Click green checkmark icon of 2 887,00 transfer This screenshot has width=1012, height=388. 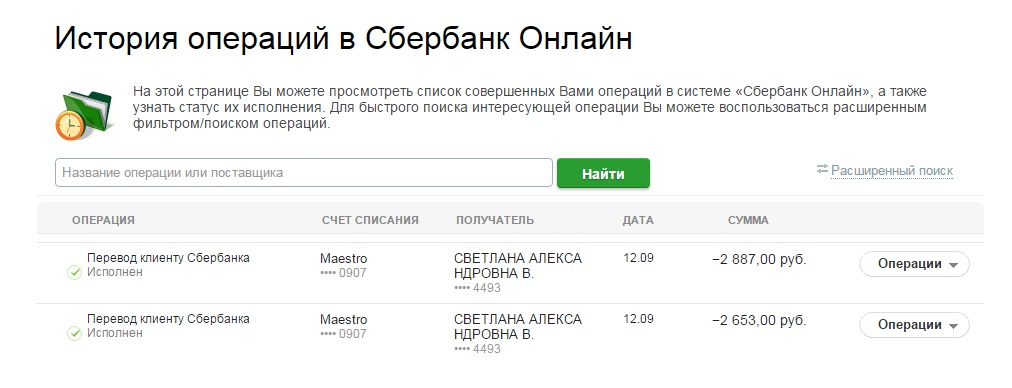point(74,272)
